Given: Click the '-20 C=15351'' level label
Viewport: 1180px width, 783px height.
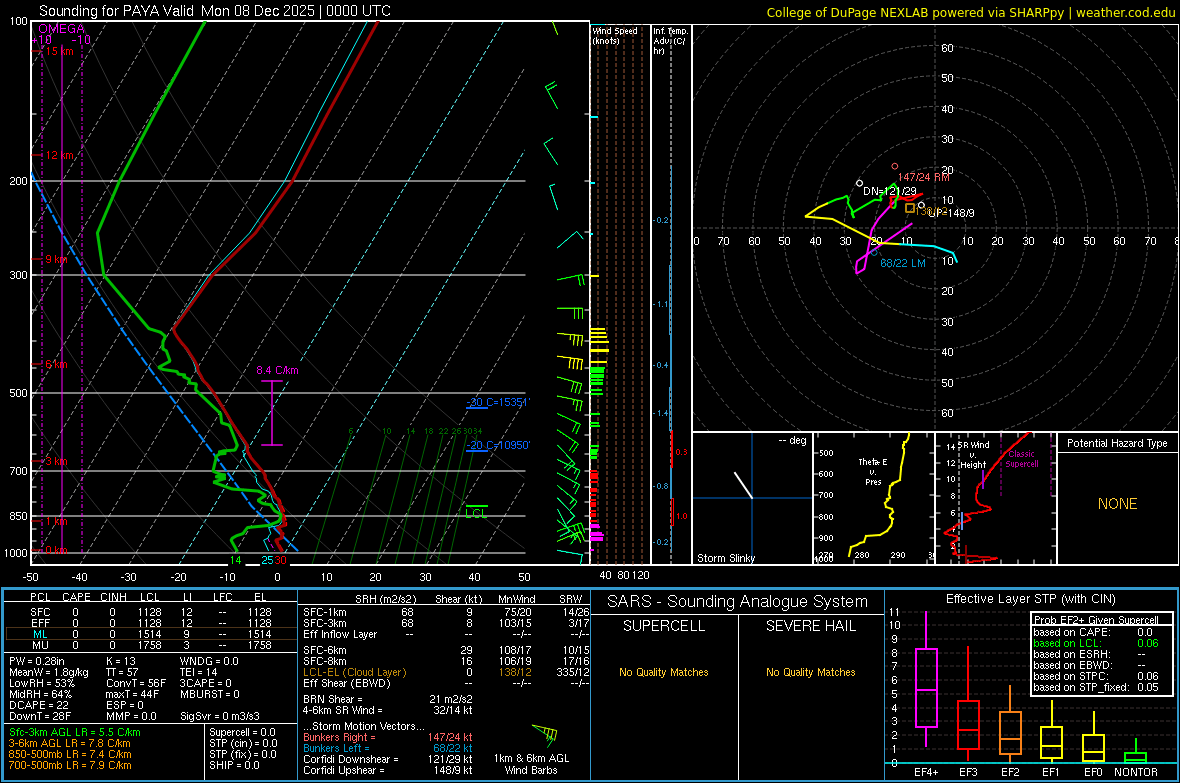Looking at the screenshot, I should [x=498, y=402].
